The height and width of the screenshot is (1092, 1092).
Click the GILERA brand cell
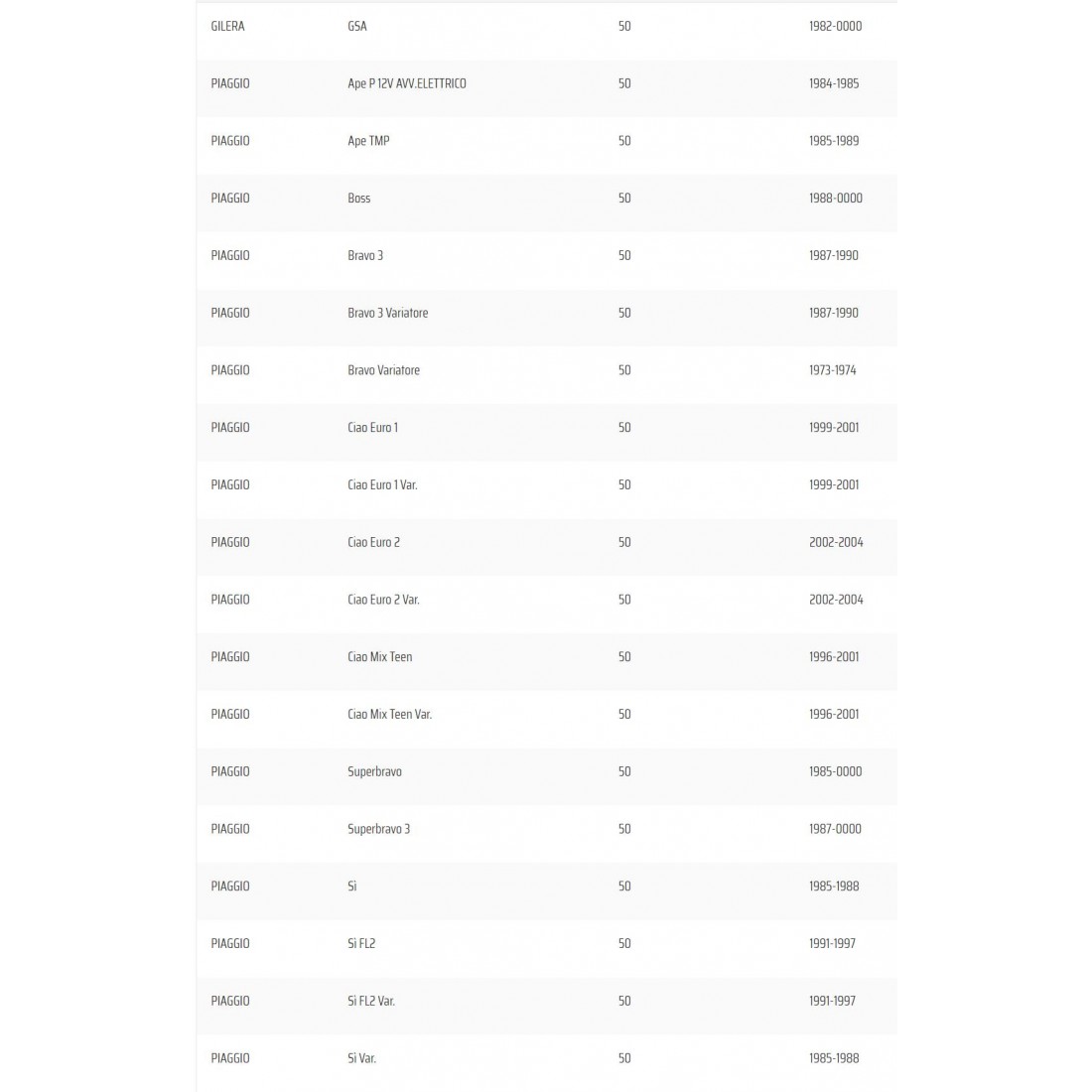(227, 26)
